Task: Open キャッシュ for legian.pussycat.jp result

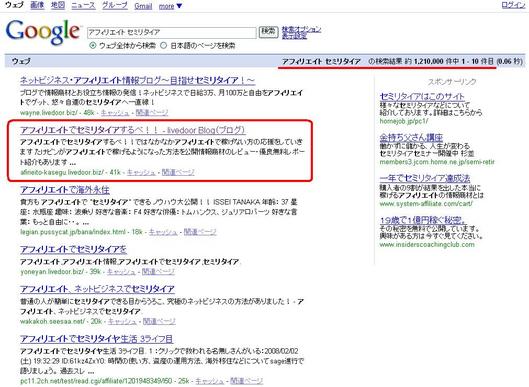Action: [x=163, y=232]
